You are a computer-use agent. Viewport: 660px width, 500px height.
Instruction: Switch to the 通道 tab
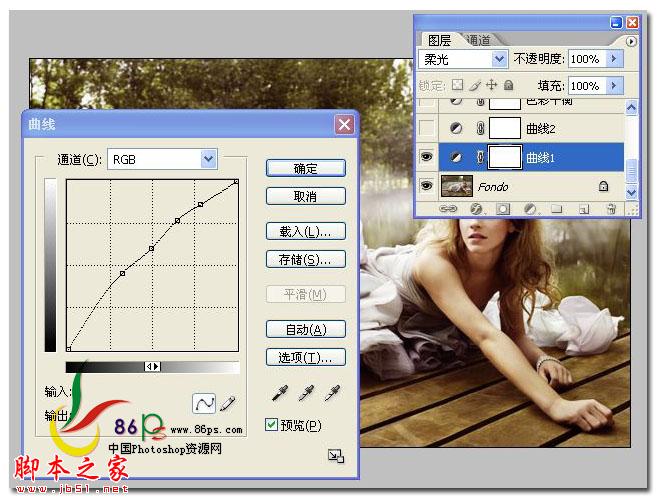point(478,40)
